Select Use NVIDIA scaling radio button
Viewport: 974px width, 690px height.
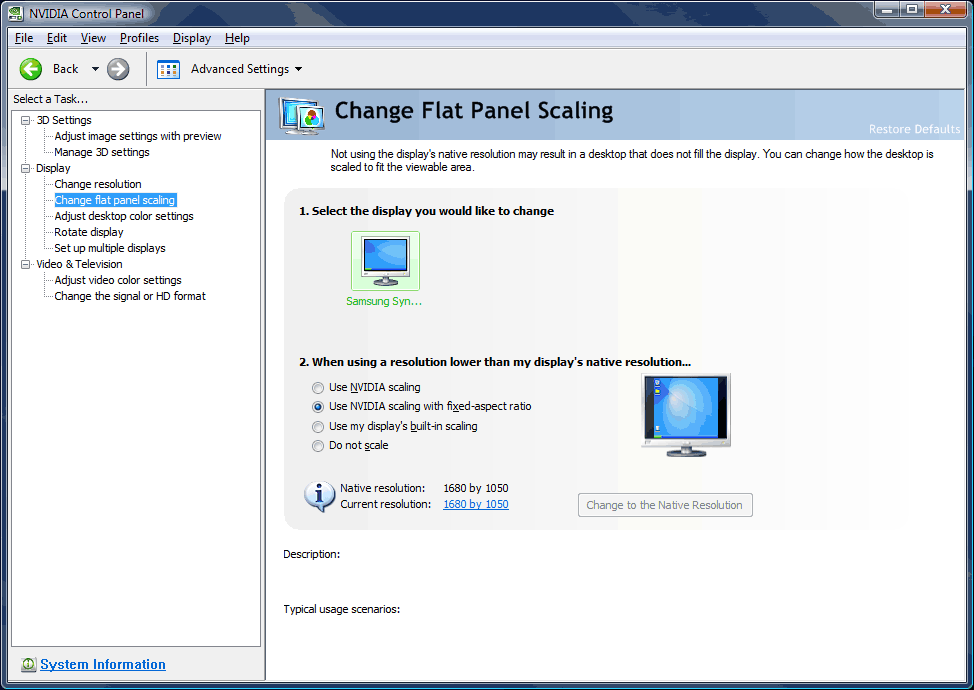pyautogui.click(x=318, y=388)
